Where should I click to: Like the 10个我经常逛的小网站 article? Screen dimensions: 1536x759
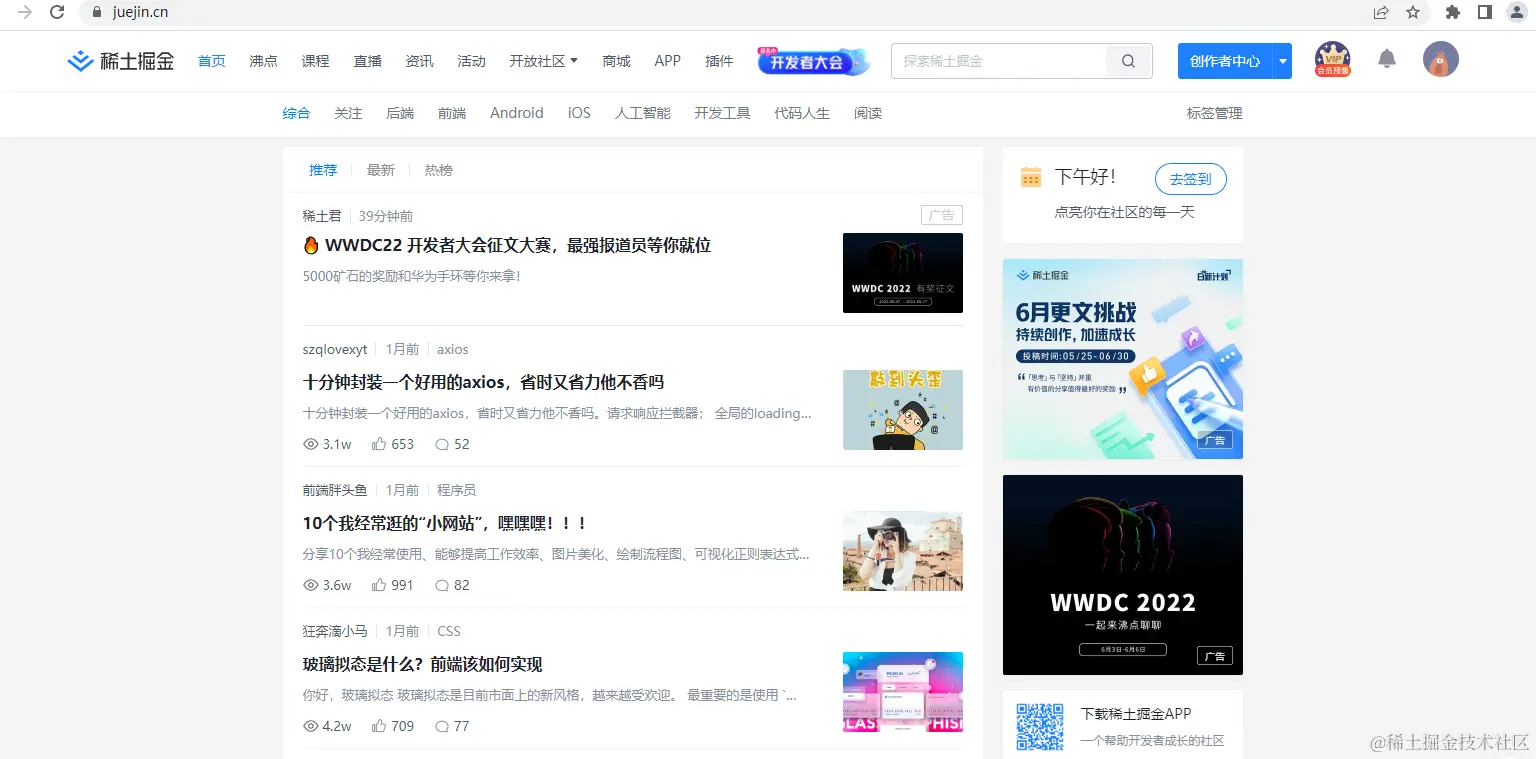[379, 585]
